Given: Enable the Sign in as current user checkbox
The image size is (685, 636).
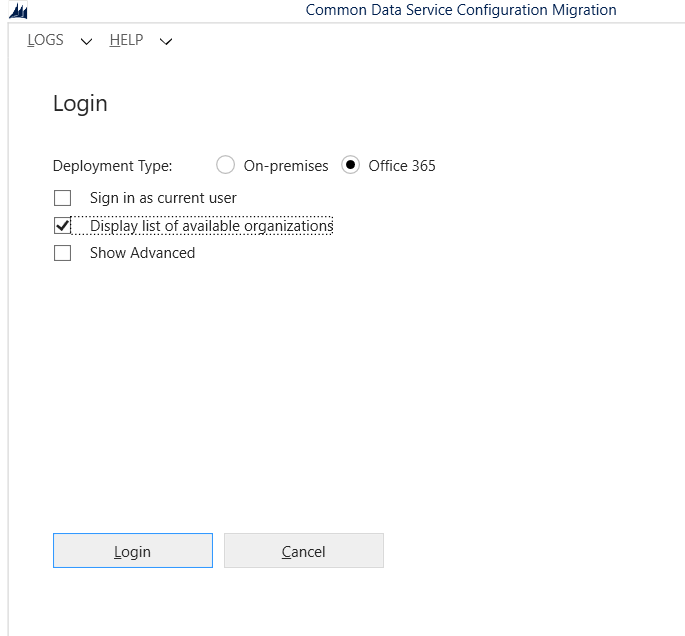Looking at the screenshot, I should [x=63, y=198].
